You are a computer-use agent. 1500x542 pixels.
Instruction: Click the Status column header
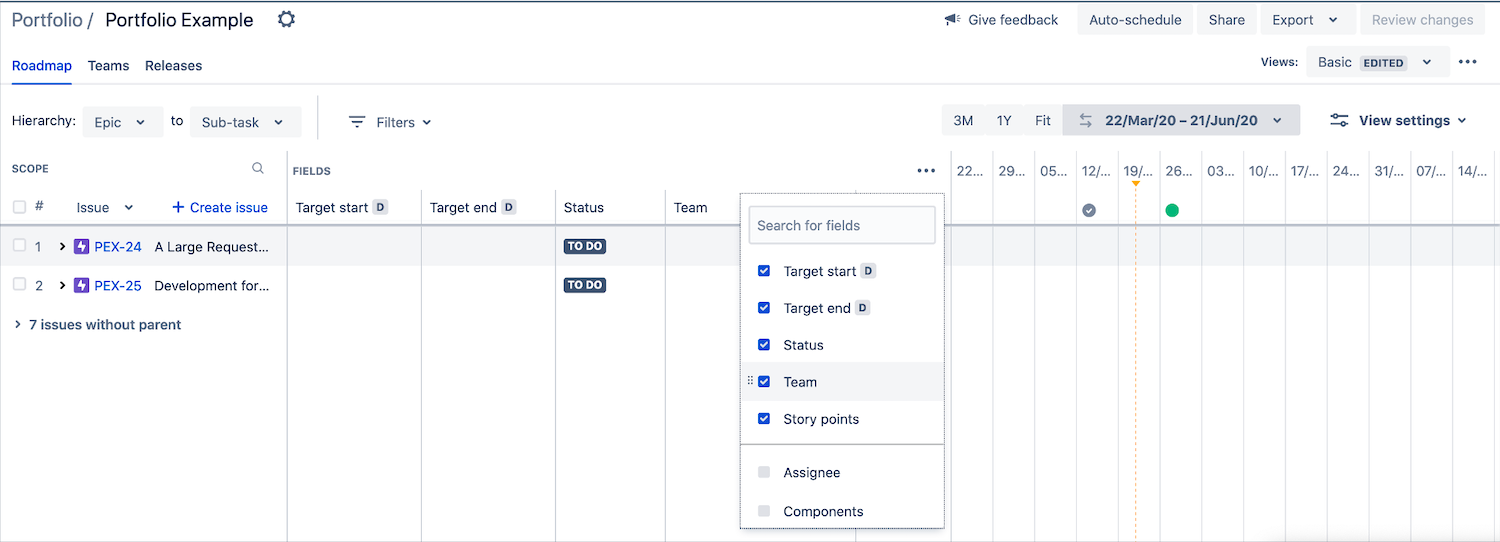(x=584, y=207)
